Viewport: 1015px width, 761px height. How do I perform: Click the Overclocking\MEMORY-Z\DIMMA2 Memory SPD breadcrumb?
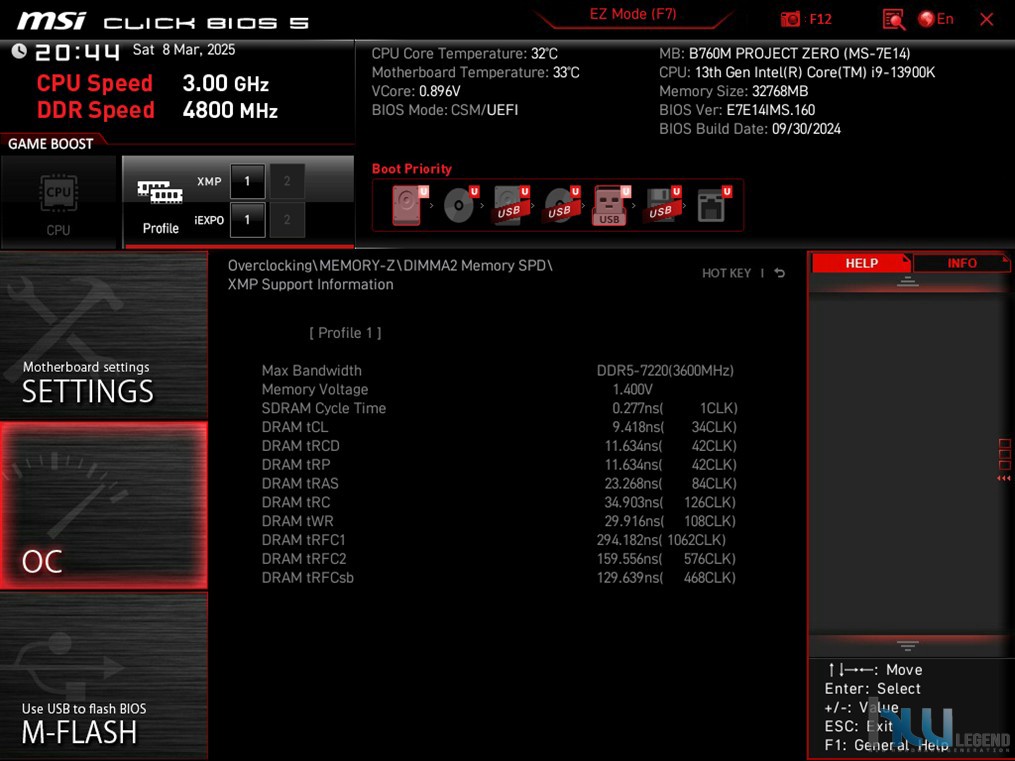(x=390, y=266)
